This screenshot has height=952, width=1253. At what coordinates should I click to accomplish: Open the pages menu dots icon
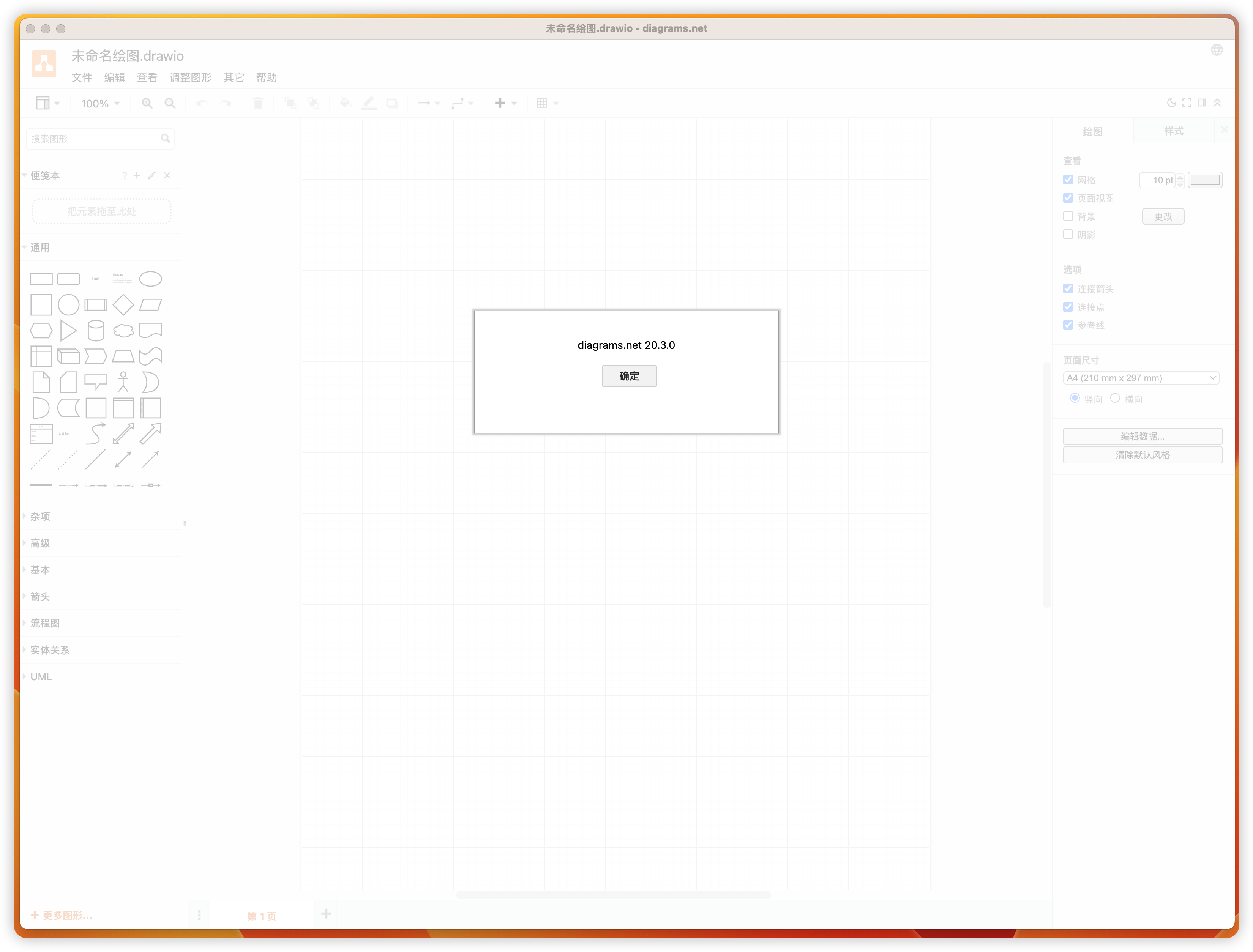pos(199,916)
